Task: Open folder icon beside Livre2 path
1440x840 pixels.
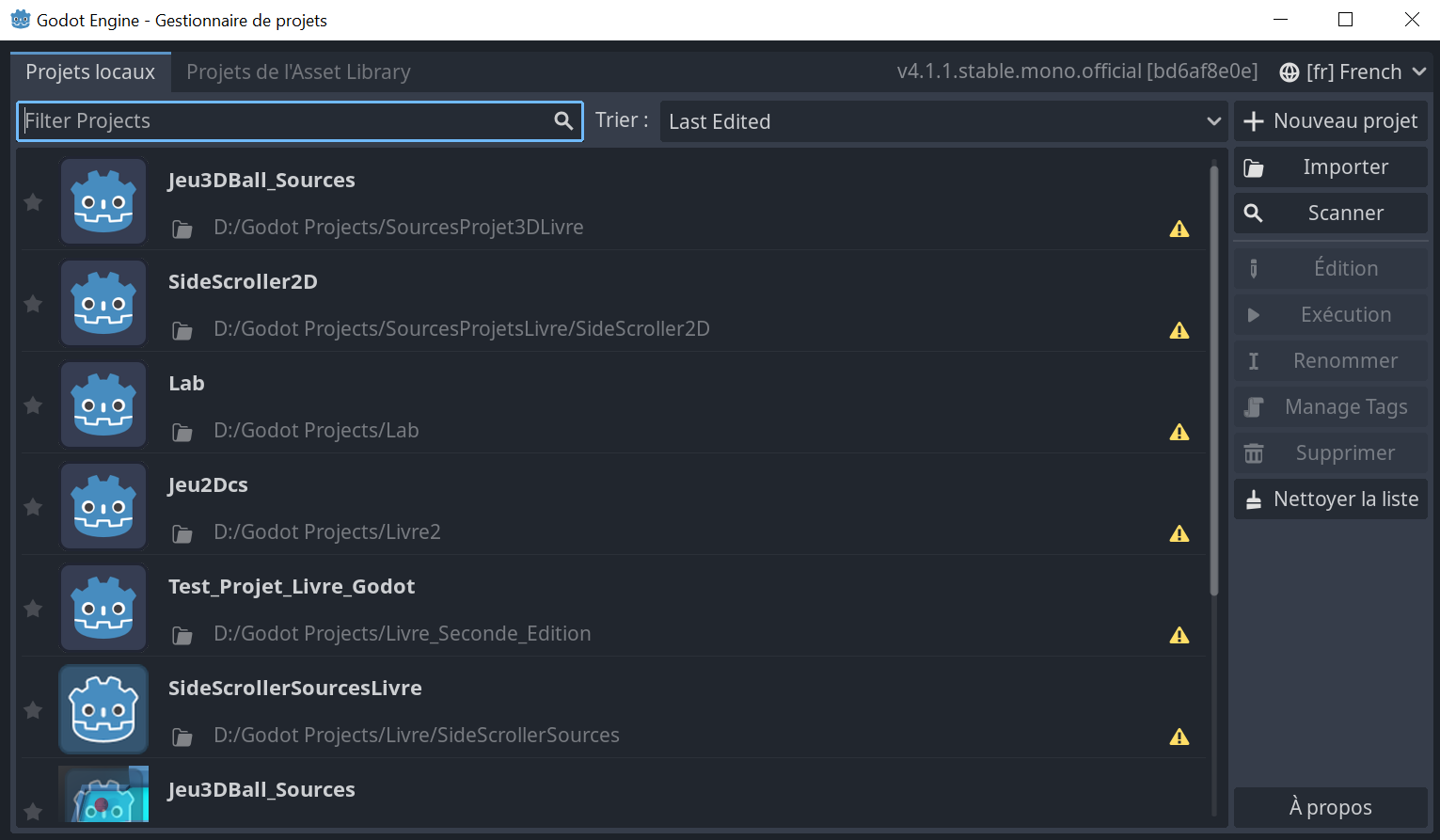Action: [182, 534]
